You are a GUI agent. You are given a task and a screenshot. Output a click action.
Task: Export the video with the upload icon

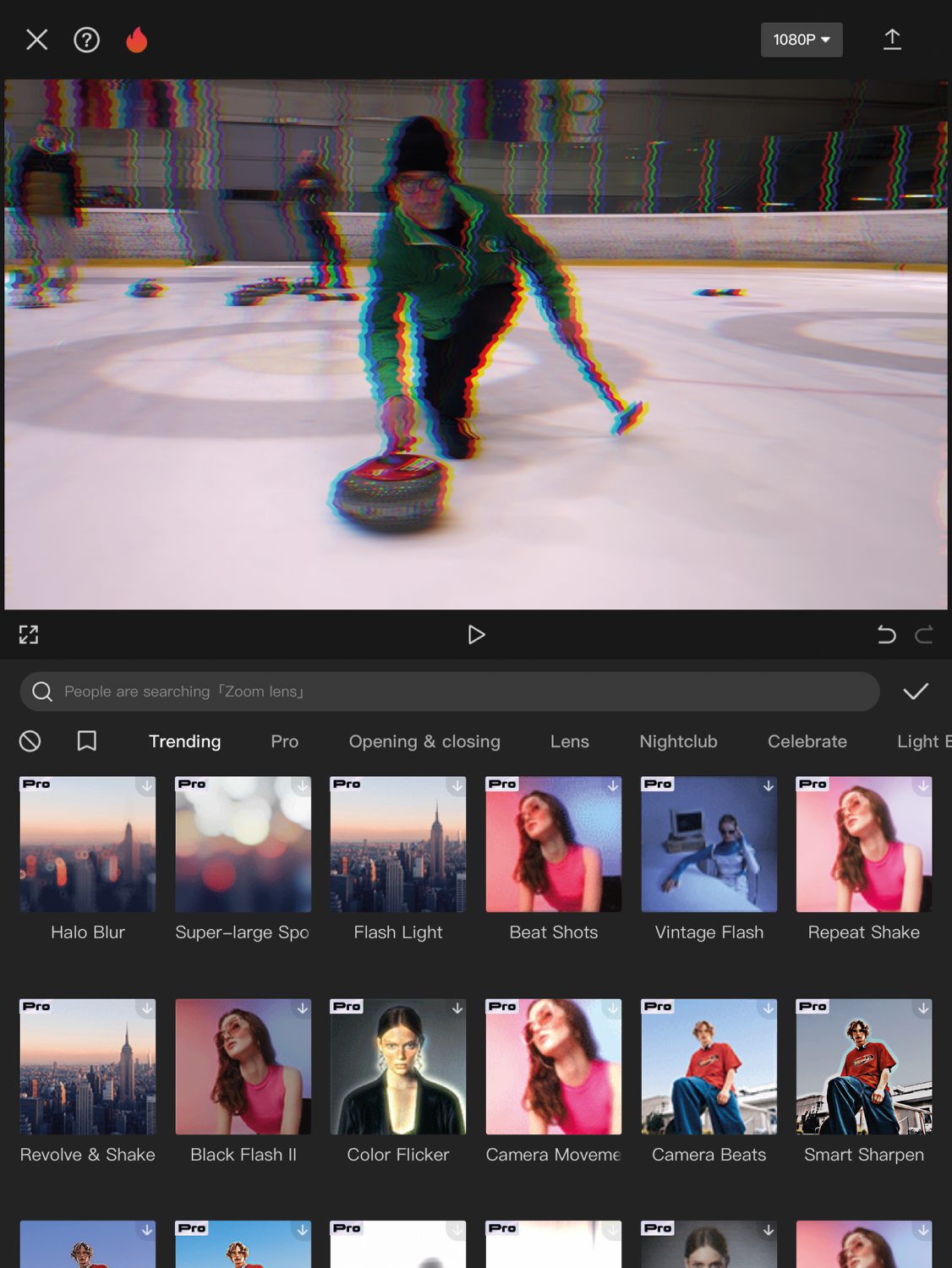coord(892,40)
